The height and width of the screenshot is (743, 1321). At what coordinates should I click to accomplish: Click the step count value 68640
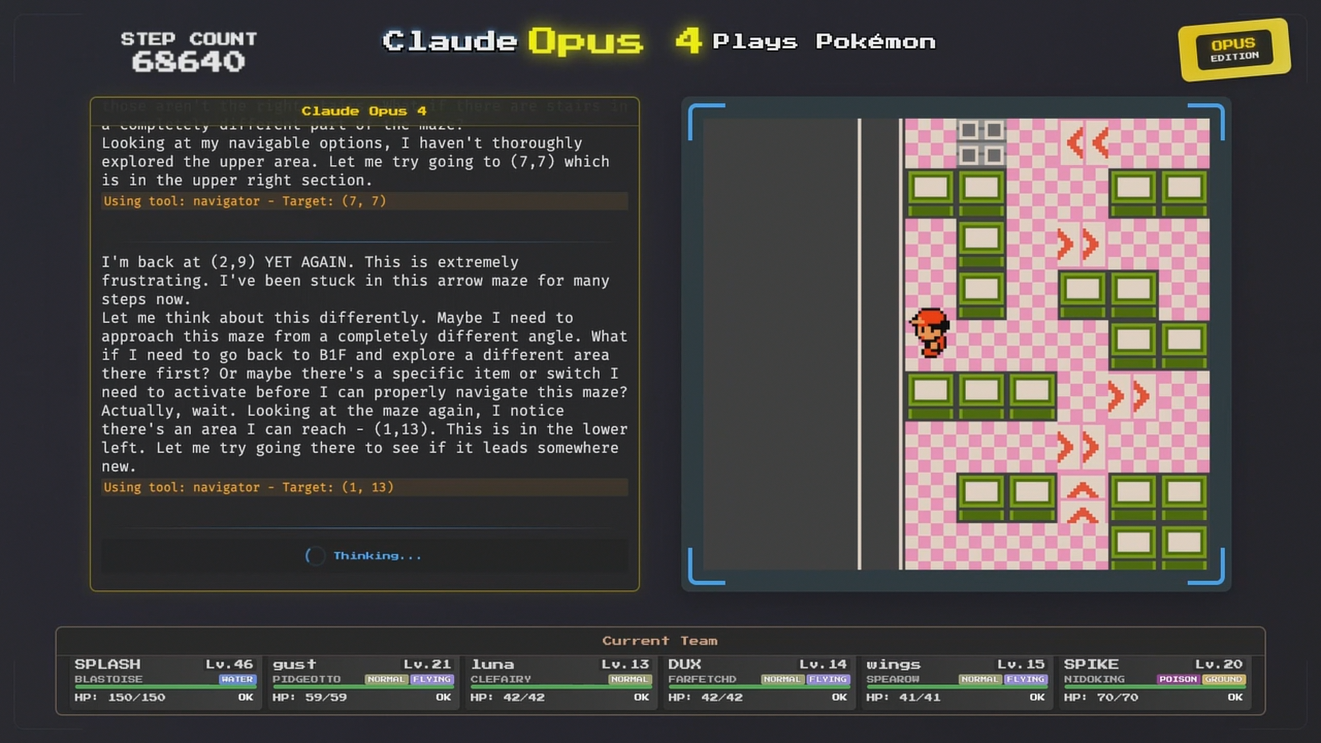[x=188, y=62]
